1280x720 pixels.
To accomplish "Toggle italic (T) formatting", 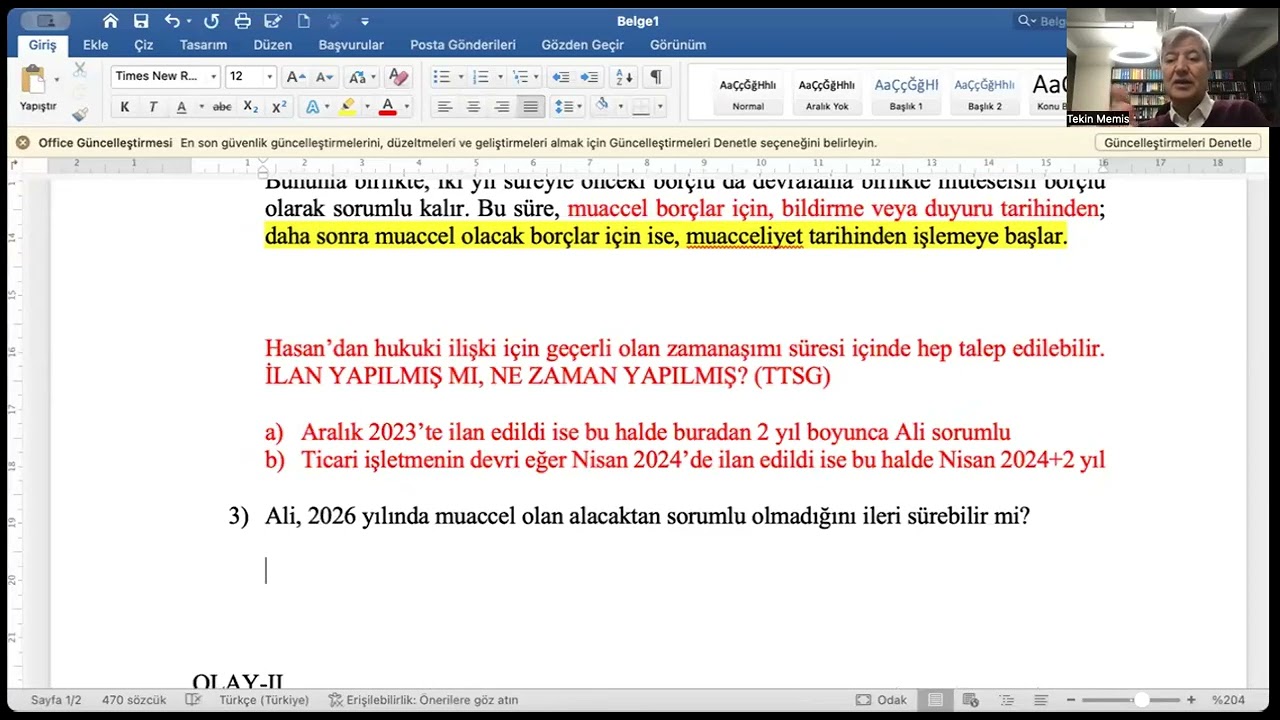I will [153, 107].
